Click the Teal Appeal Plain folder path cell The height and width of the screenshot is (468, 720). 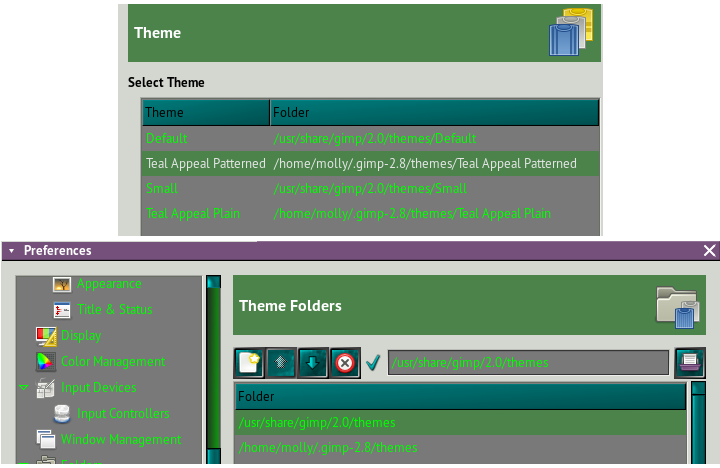[412, 214]
